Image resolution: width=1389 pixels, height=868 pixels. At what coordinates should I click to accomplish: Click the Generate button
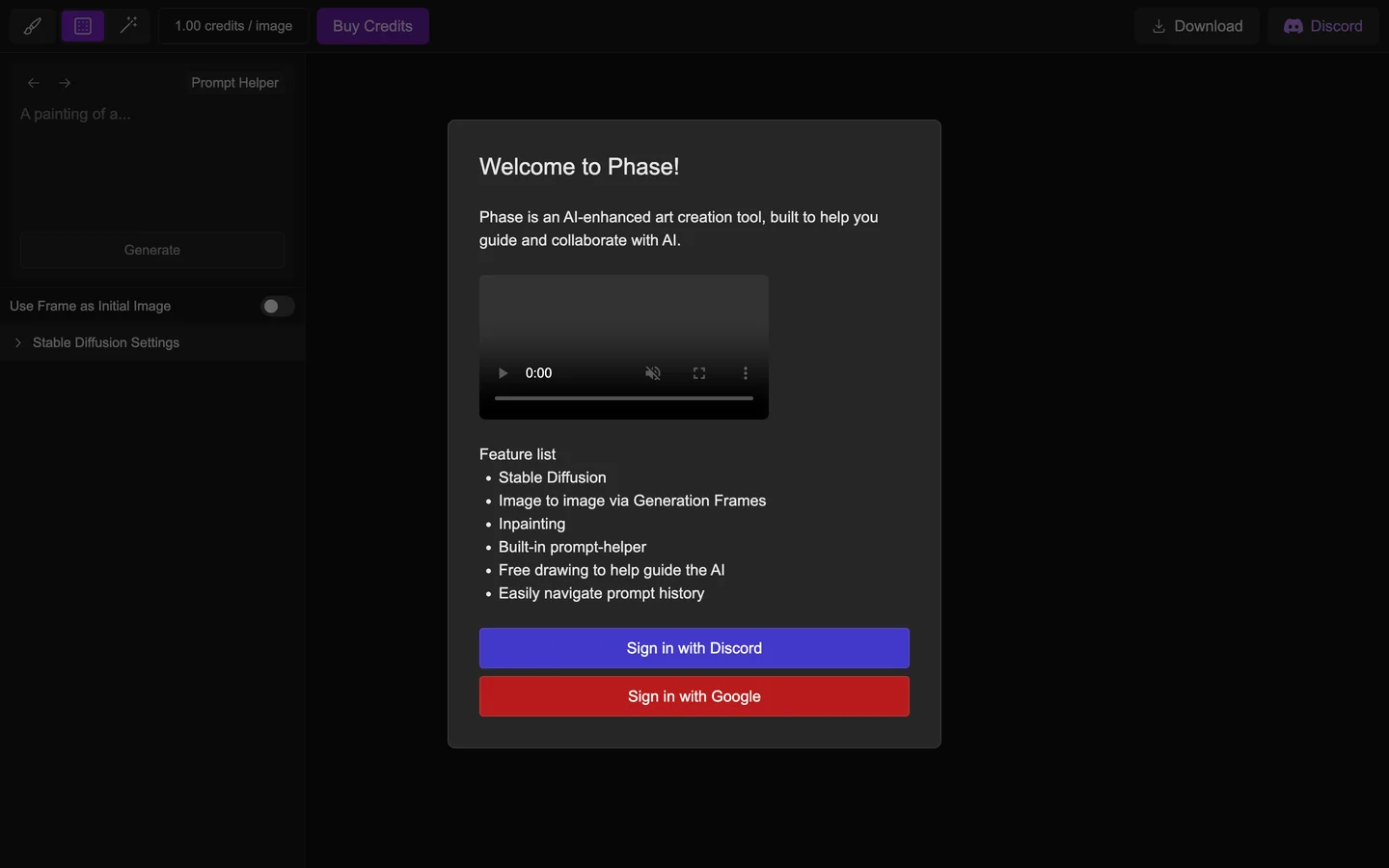(x=152, y=250)
